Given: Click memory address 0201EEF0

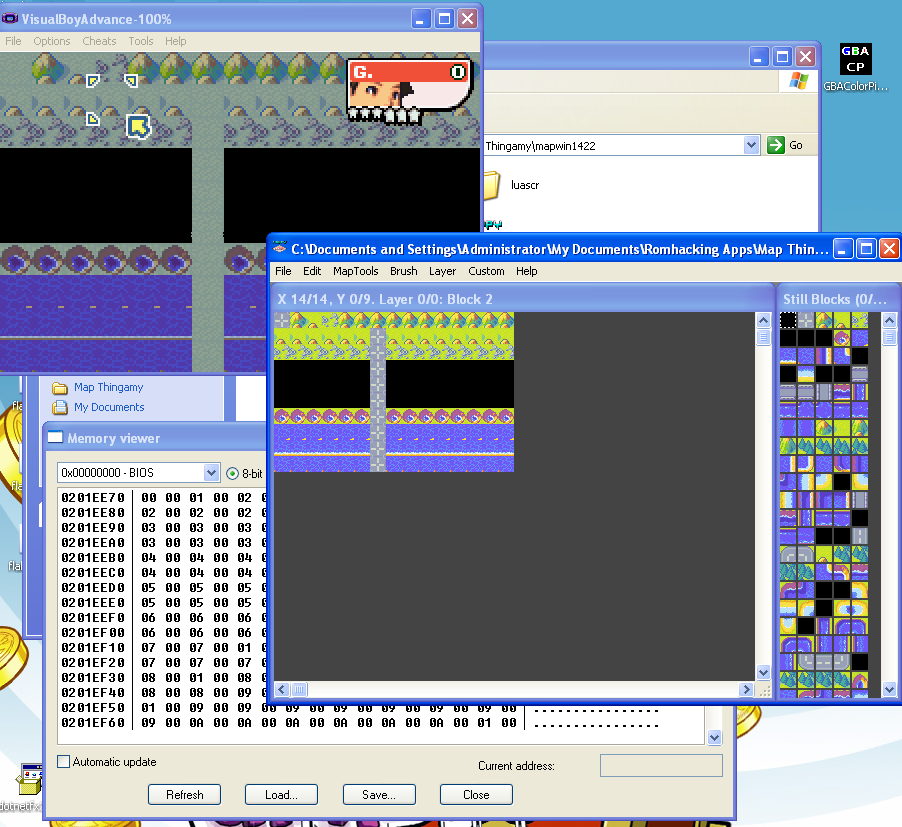Looking at the screenshot, I should 93,618.
